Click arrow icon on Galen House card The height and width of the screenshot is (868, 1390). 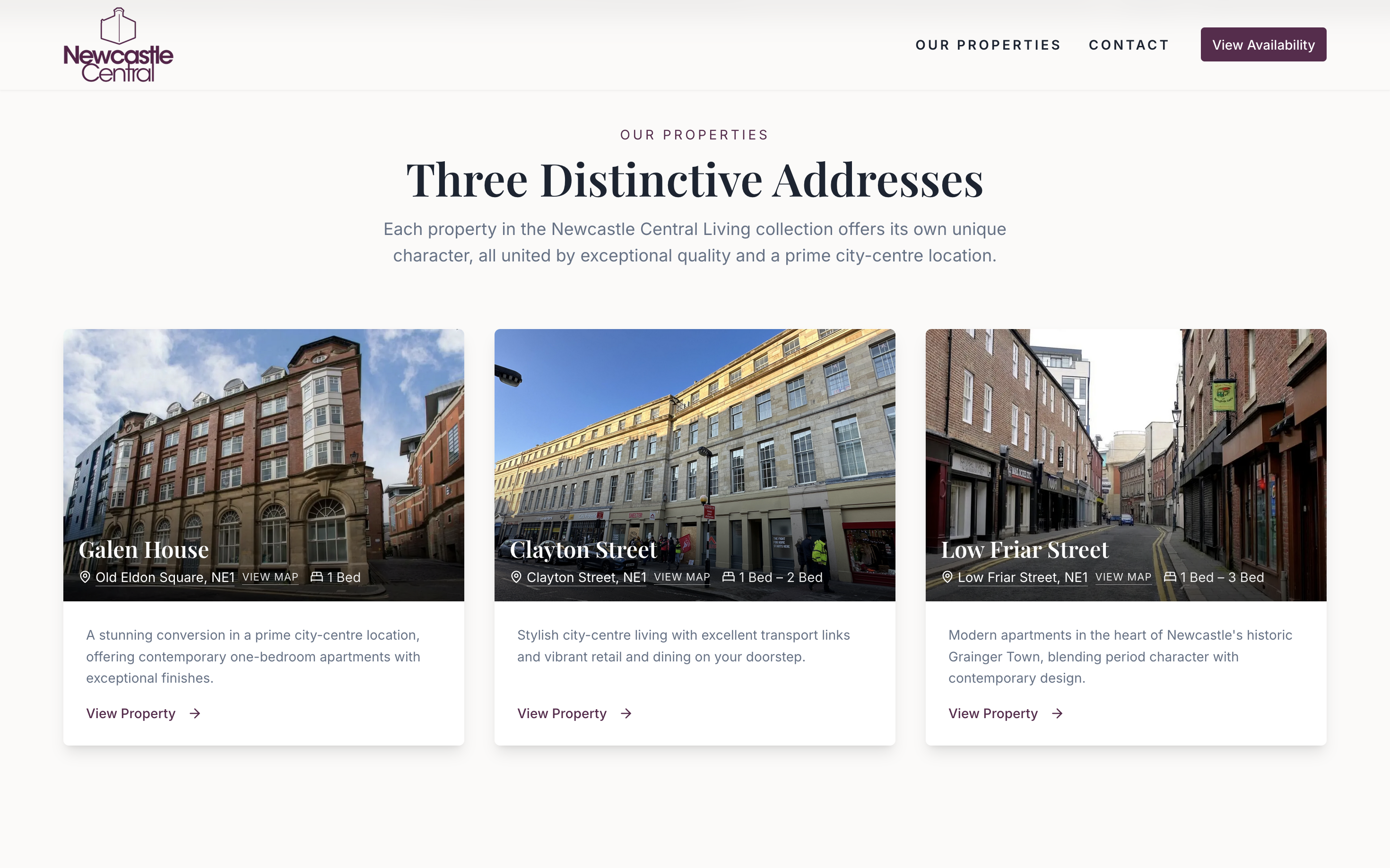coord(195,713)
